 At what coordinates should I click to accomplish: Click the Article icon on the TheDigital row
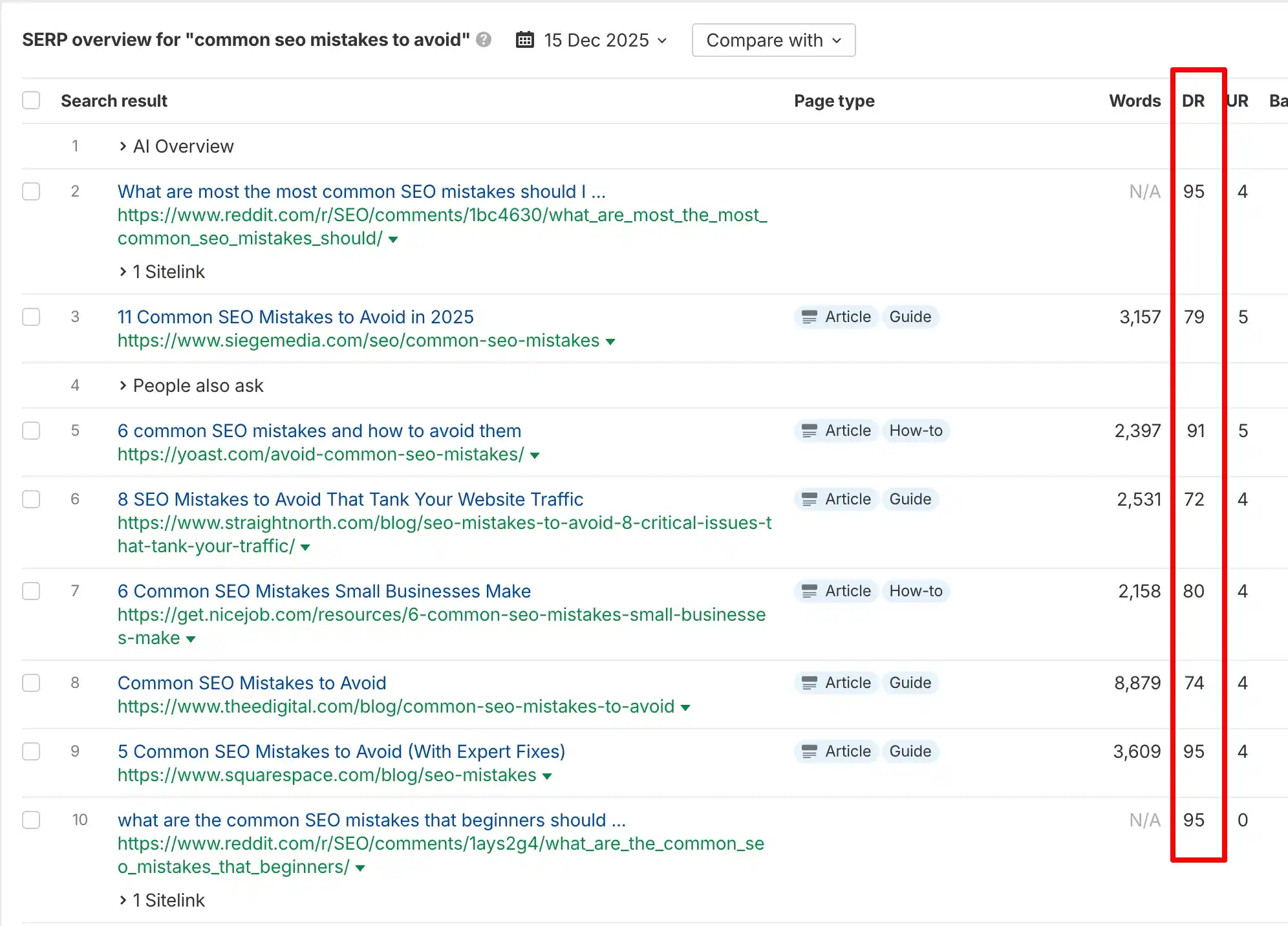[x=810, y=683]
